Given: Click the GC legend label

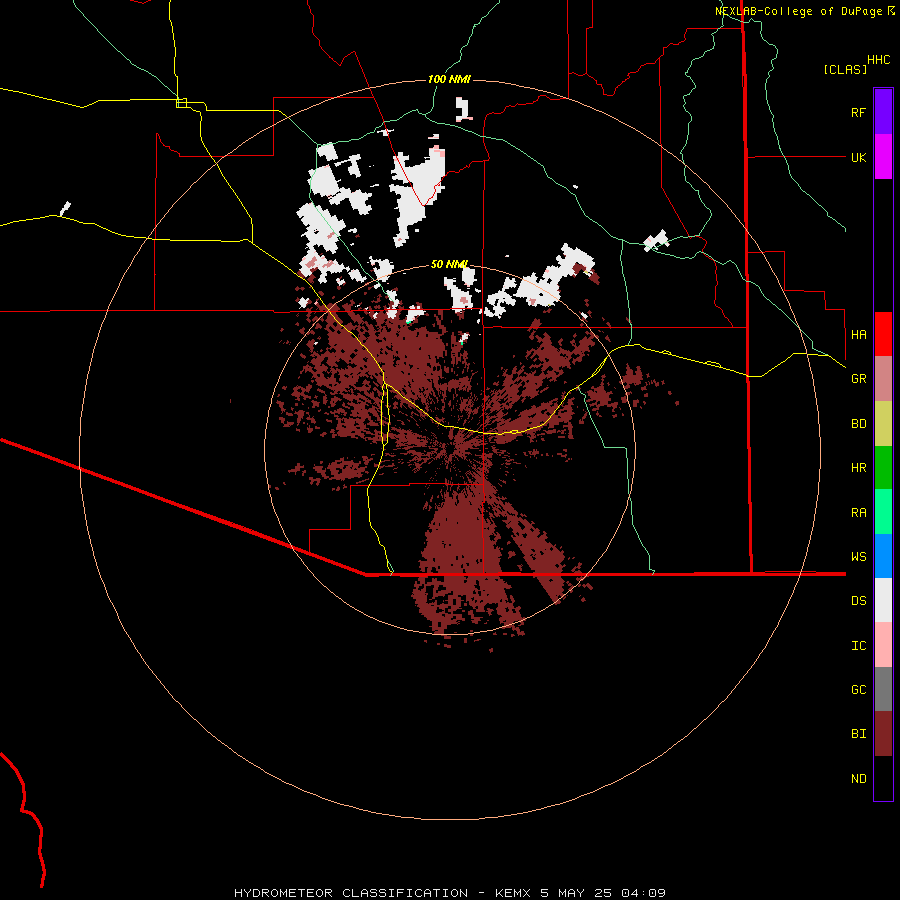Looking at the screenshot, I should click(x=858, y=690).
